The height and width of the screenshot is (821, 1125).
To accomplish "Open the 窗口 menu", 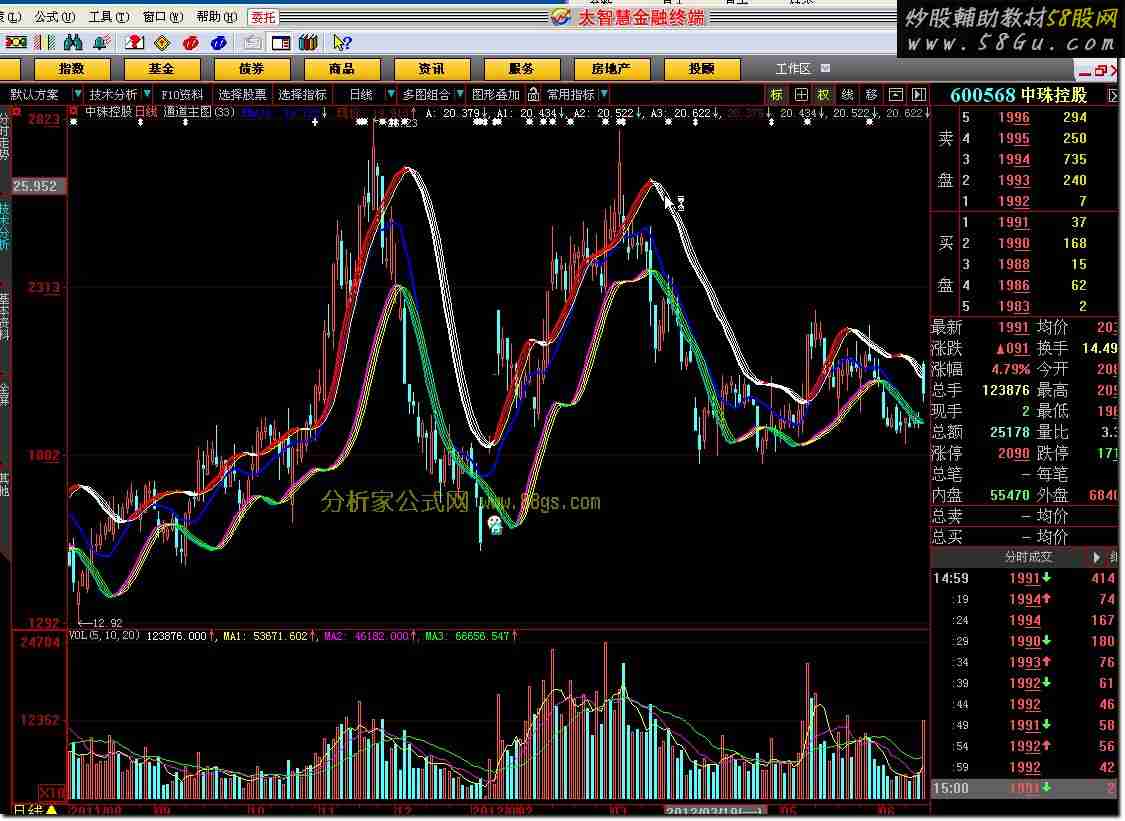I will pos(163,16).
